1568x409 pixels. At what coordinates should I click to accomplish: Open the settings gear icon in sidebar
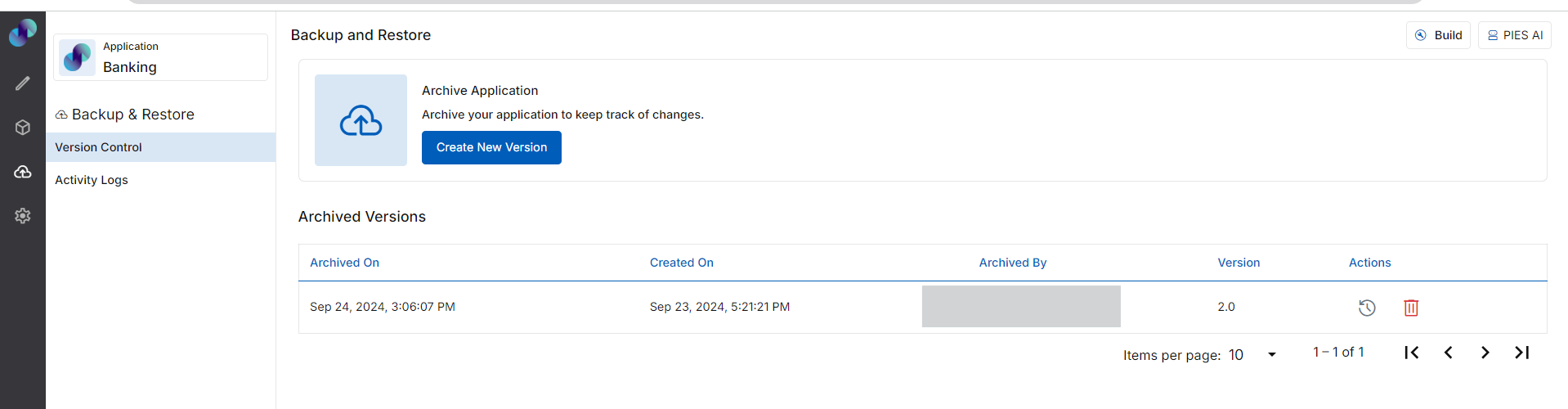(x=23, y=216)
